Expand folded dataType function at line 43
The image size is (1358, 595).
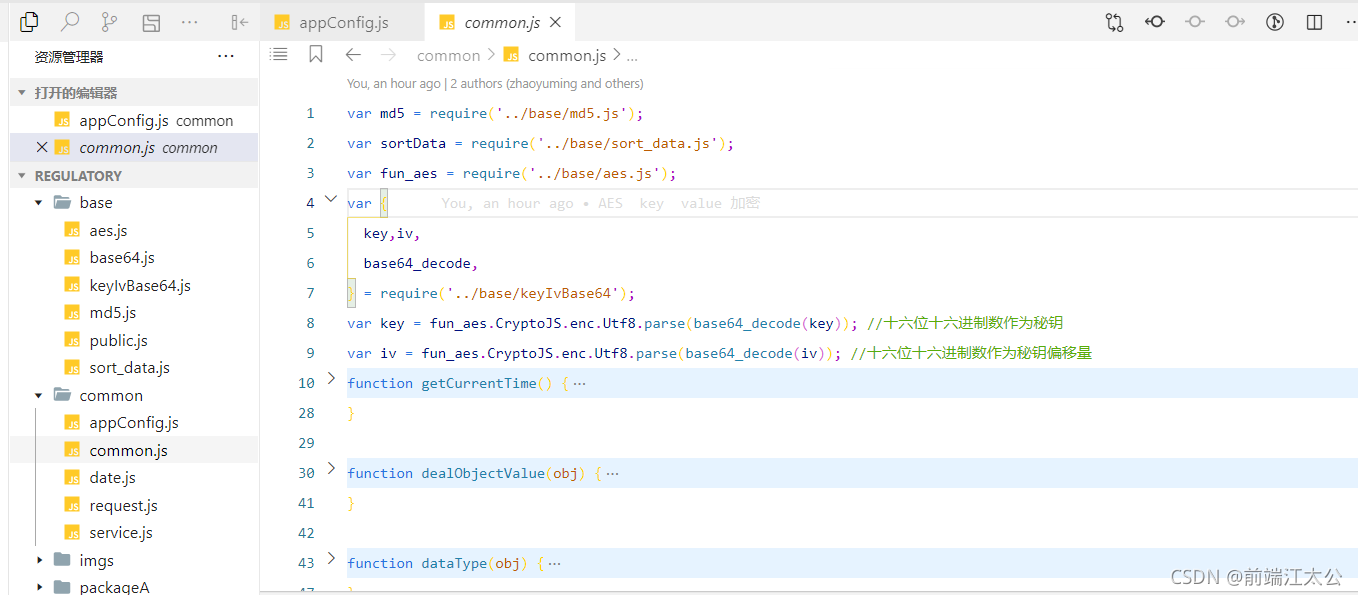[332, 558]
